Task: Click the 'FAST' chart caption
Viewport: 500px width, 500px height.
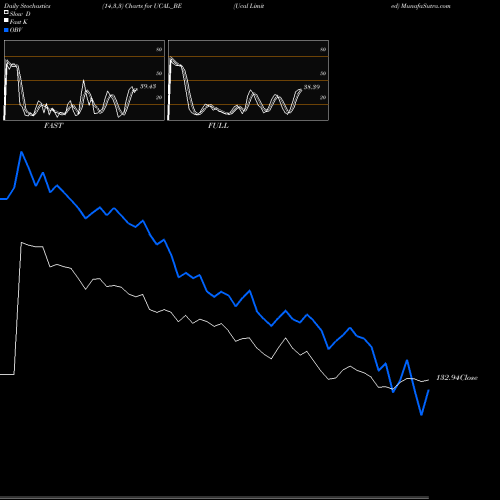Action: pos(53,126)
